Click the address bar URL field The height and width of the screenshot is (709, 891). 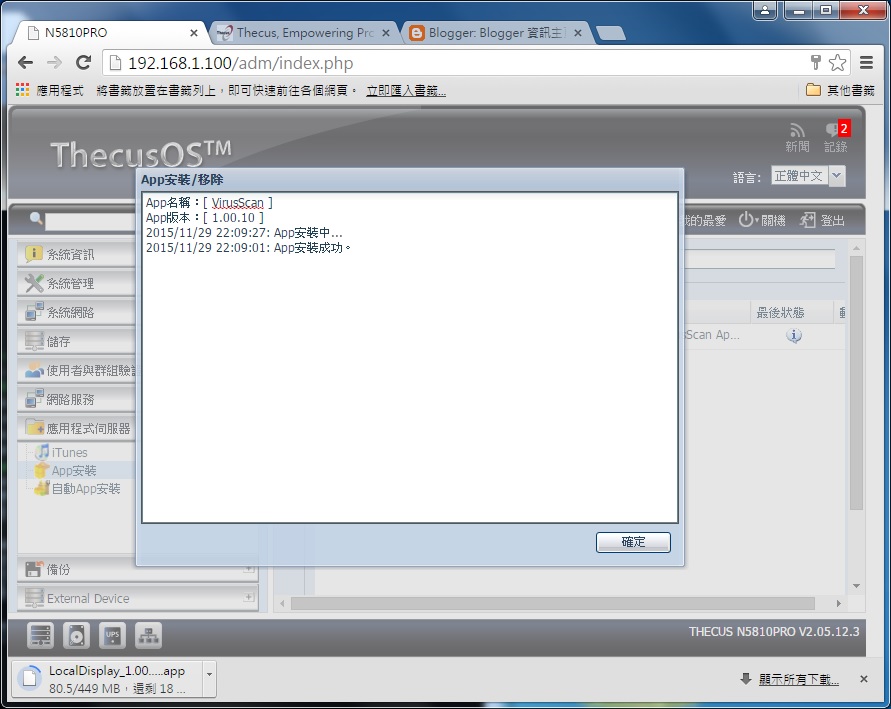pos(455,62)
